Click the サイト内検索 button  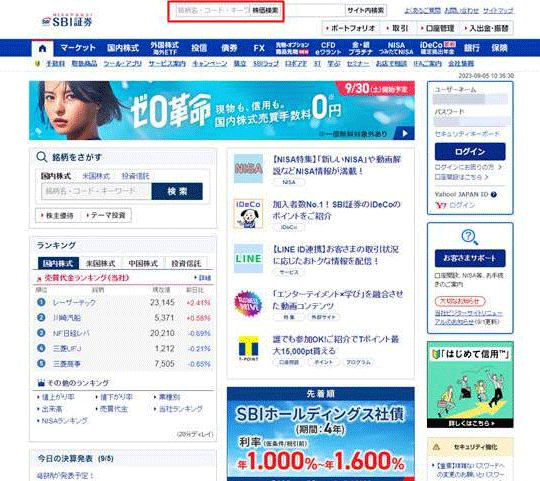click(365, 10)
